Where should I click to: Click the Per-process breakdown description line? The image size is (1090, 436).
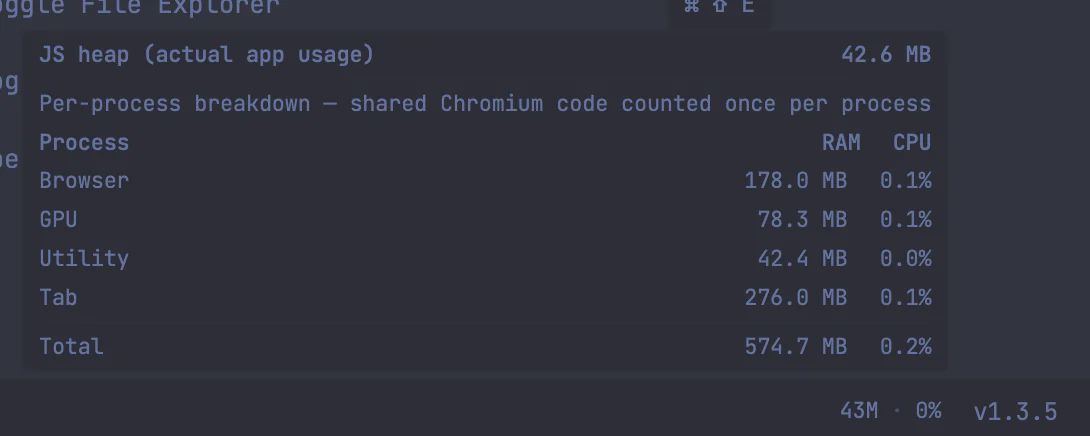coord(485,104)
